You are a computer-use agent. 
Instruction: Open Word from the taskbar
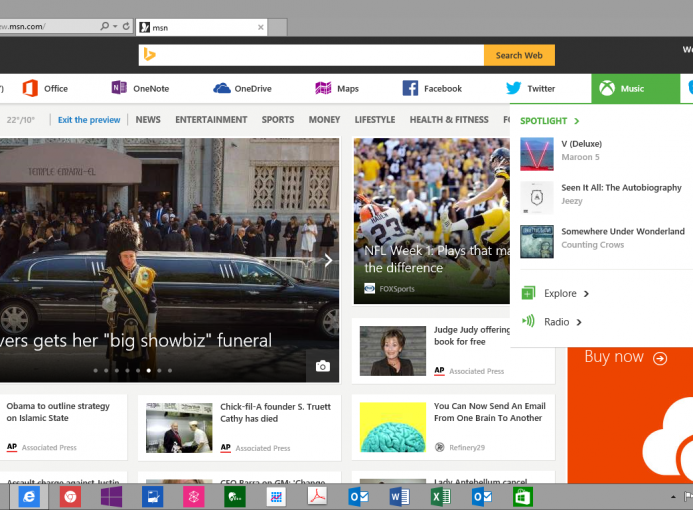coord(399,497)
